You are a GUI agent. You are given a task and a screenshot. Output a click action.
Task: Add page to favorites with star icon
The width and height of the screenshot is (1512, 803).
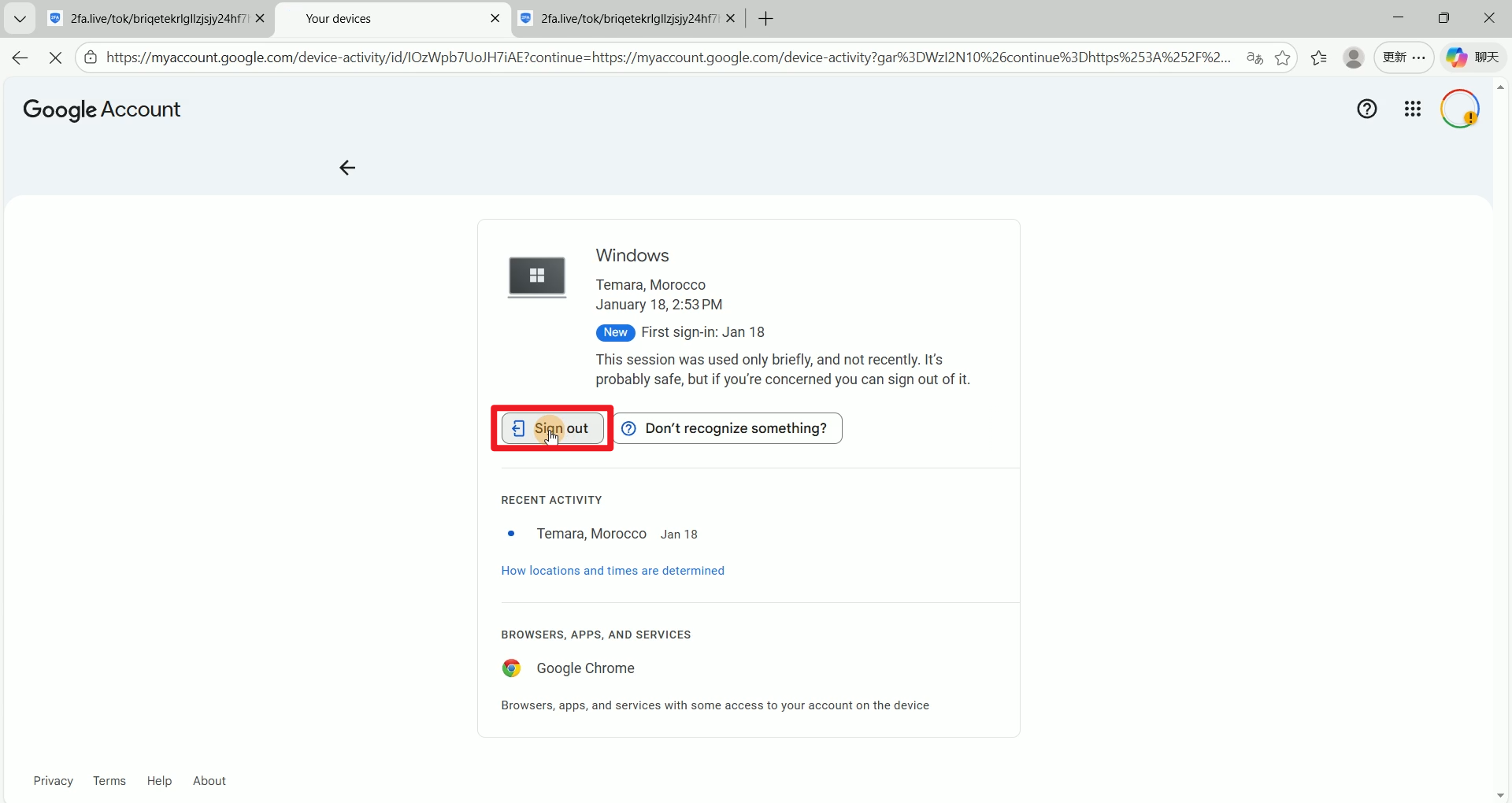tap(1283, 57)
